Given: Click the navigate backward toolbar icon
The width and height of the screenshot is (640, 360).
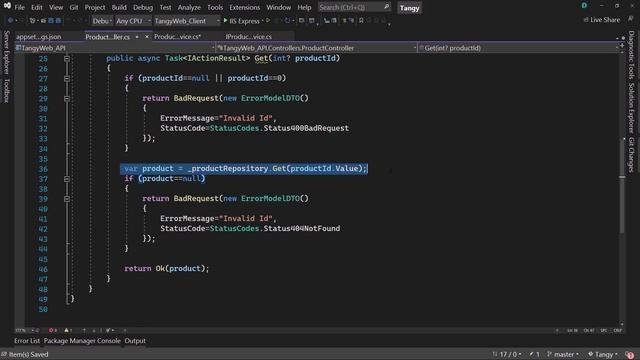Looking at the screenshot, I should 11,20.
